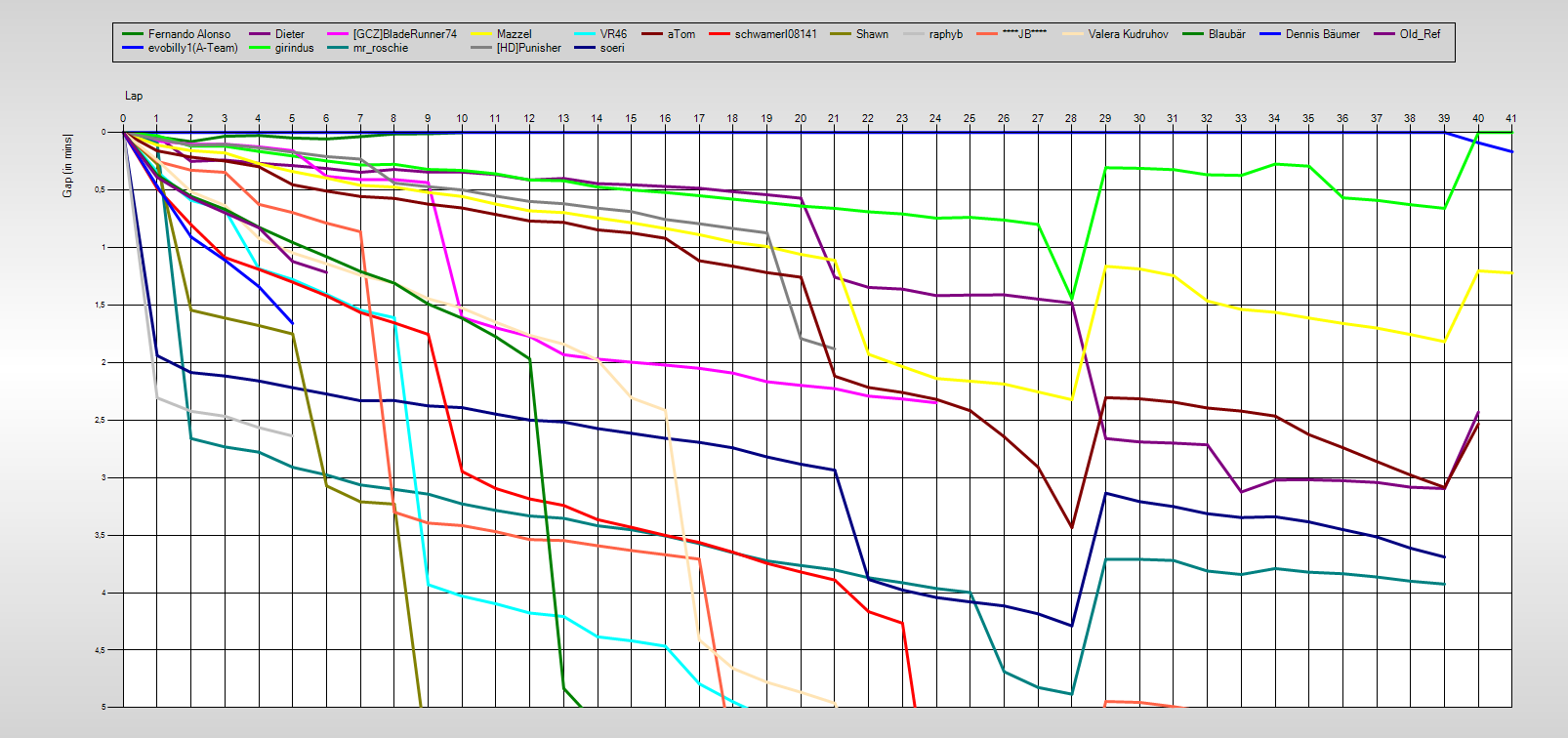Select the Dieter legend label
Screen dimensions: 1568x738
click(x=289, y=34)
